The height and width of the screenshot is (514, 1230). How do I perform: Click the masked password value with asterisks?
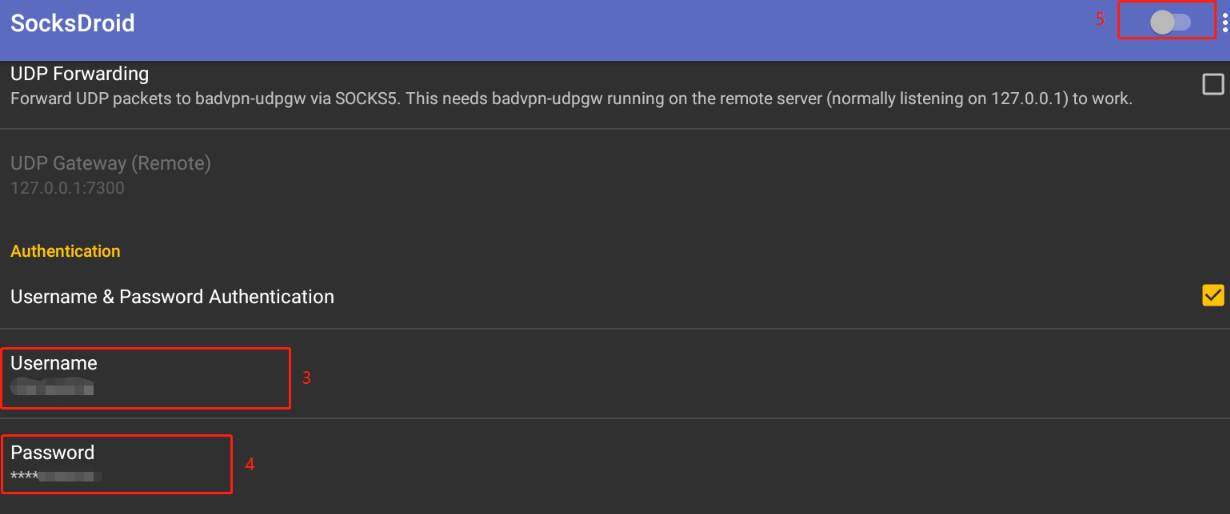point(56,477)
